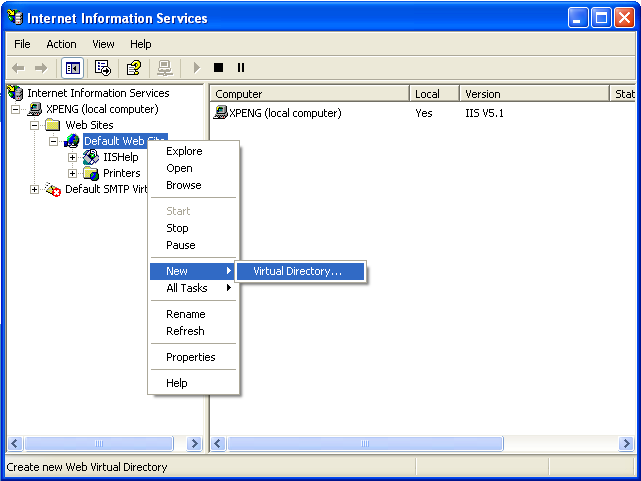The width and height of the screenshot is (641, 481).
Task: Click the IISHelp virtual directory icon
Action: click(x=91, y=157)
